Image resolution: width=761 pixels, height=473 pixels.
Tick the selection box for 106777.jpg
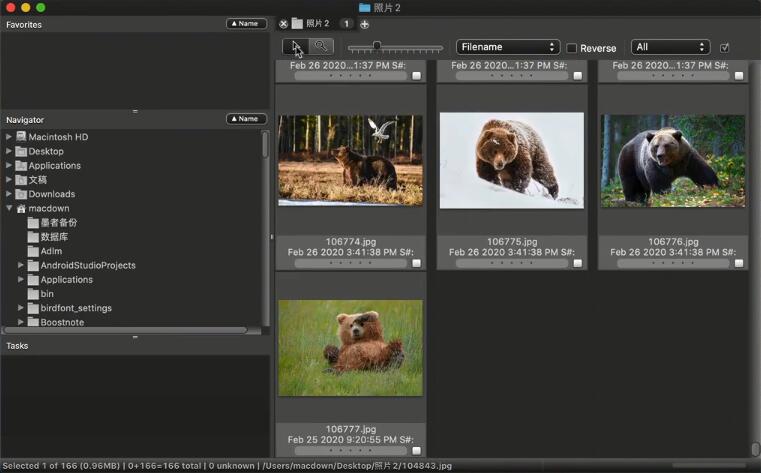(x=416, y=450)
